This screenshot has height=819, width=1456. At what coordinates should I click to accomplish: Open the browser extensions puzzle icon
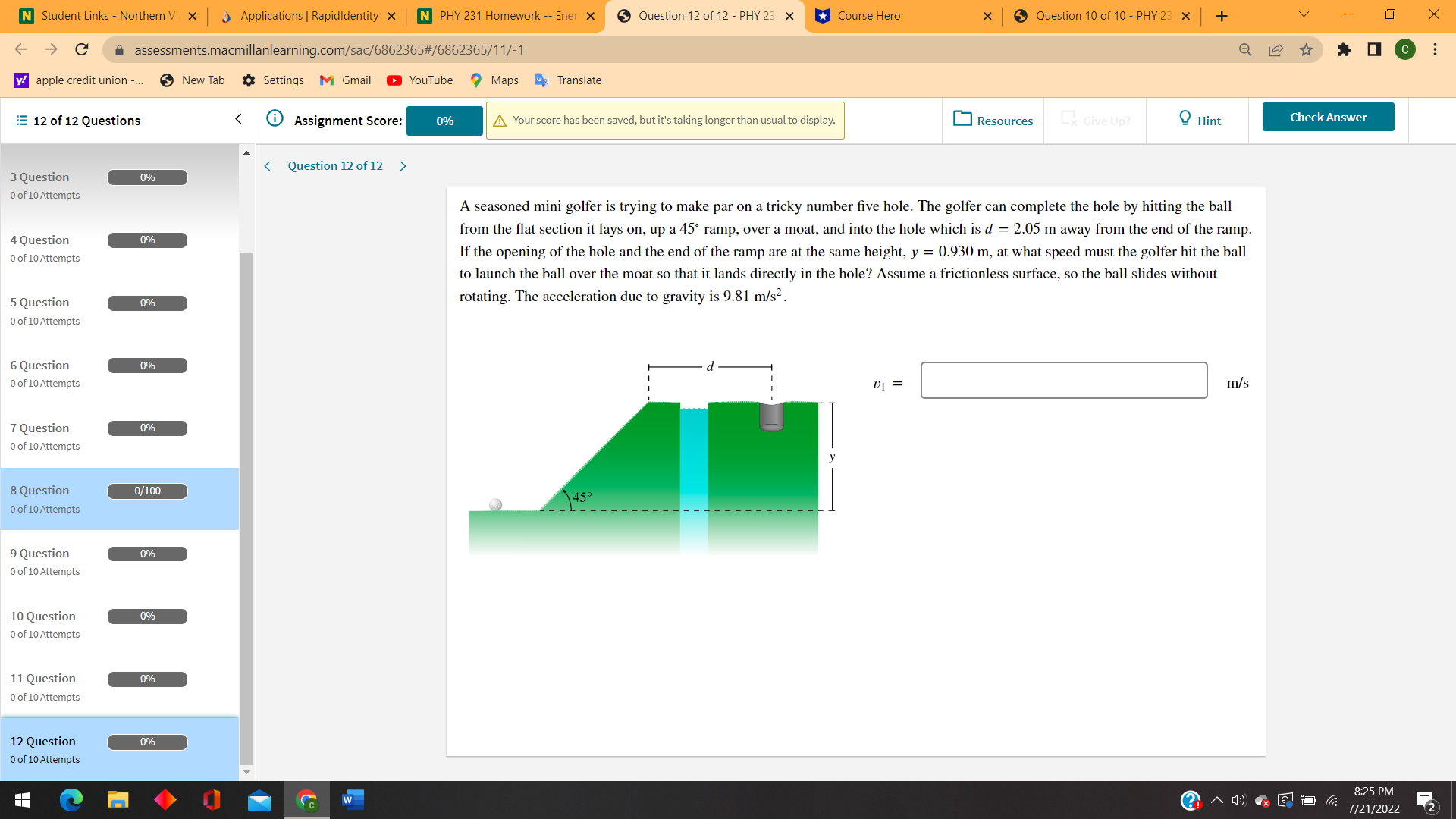tap(1344, 50)
